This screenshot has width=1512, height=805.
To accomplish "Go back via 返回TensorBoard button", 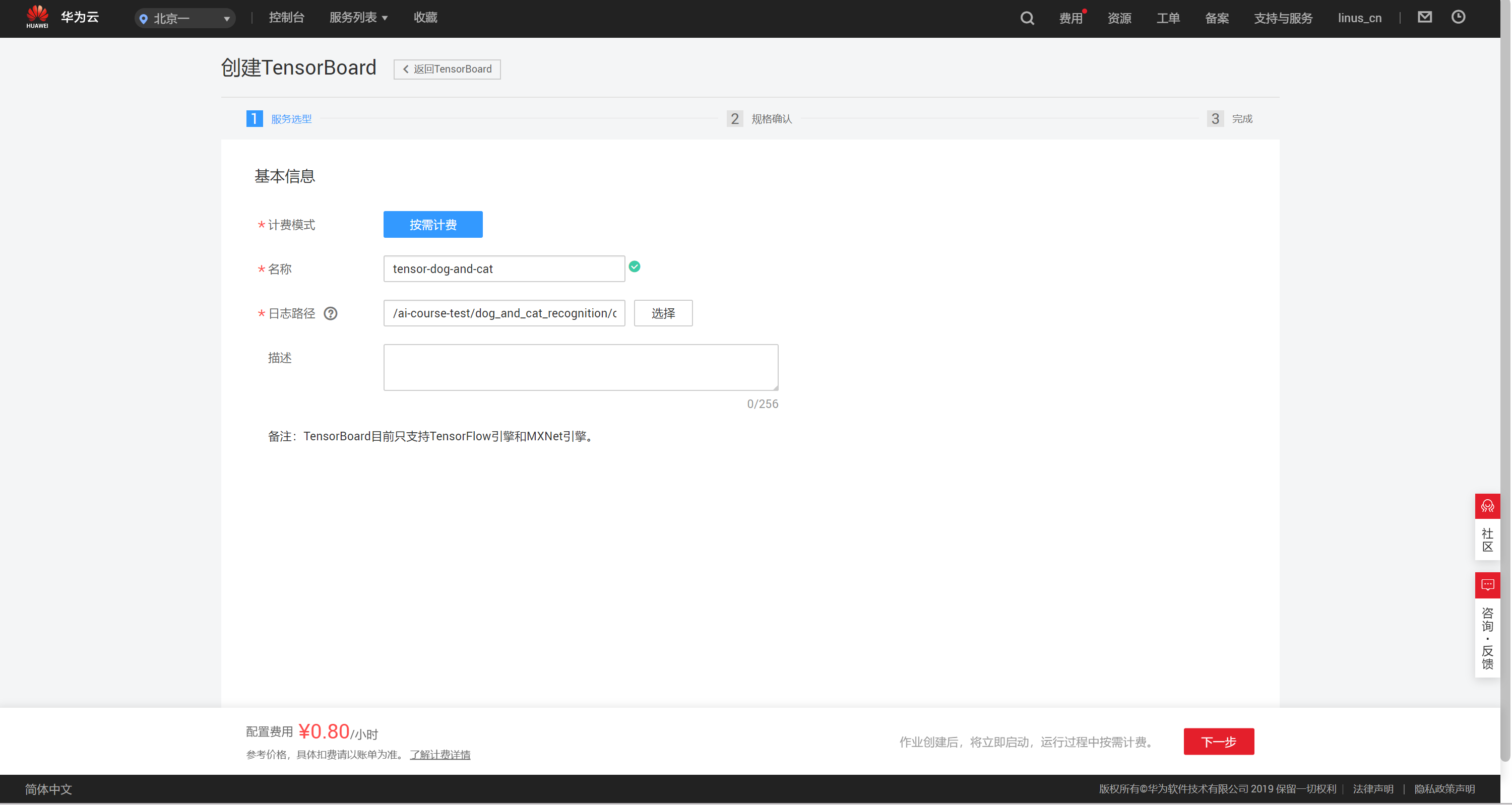I will [447, 69].
